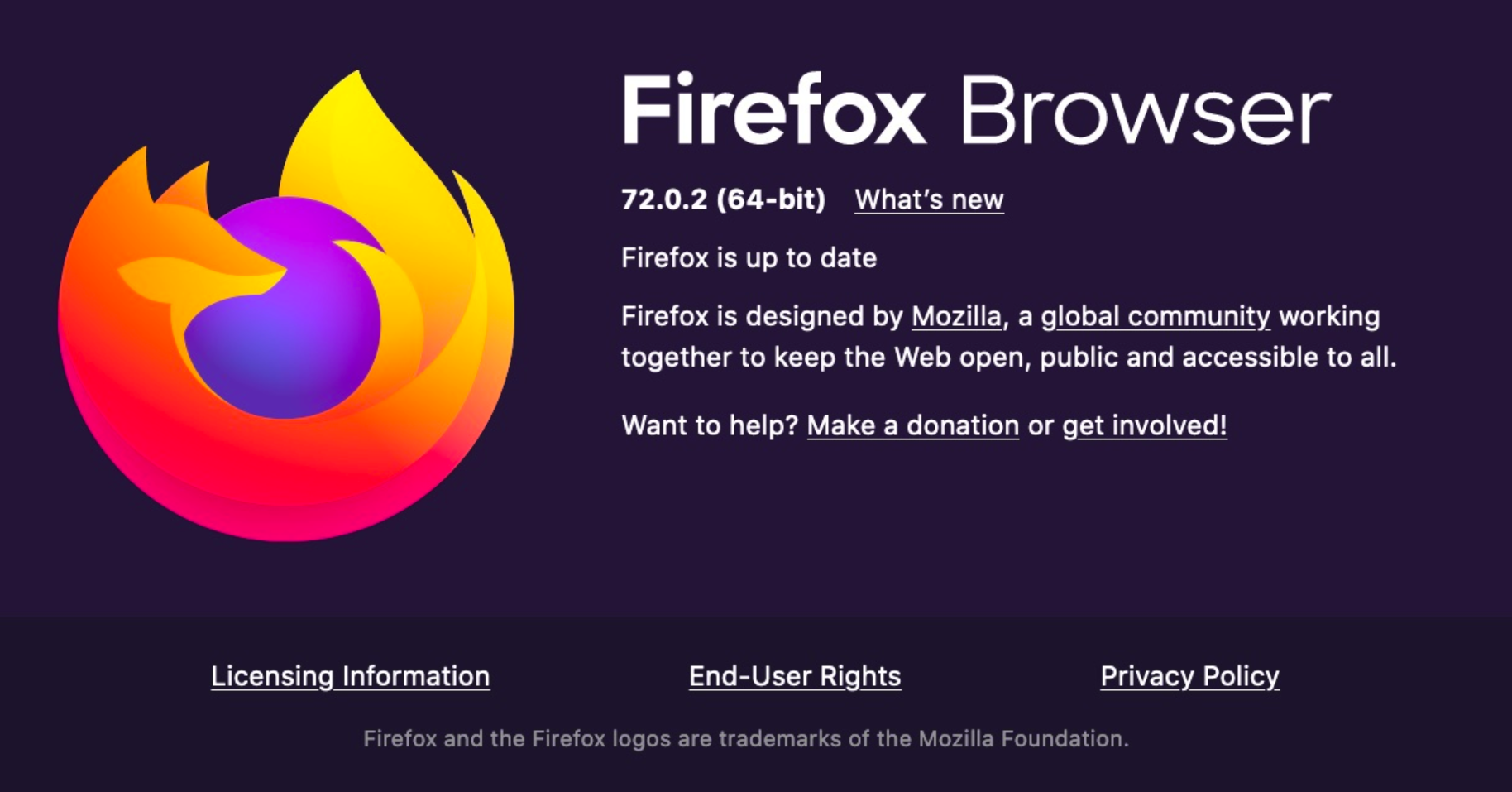Click the 72.0.2 (64-bit) version text

coord(723,199)
